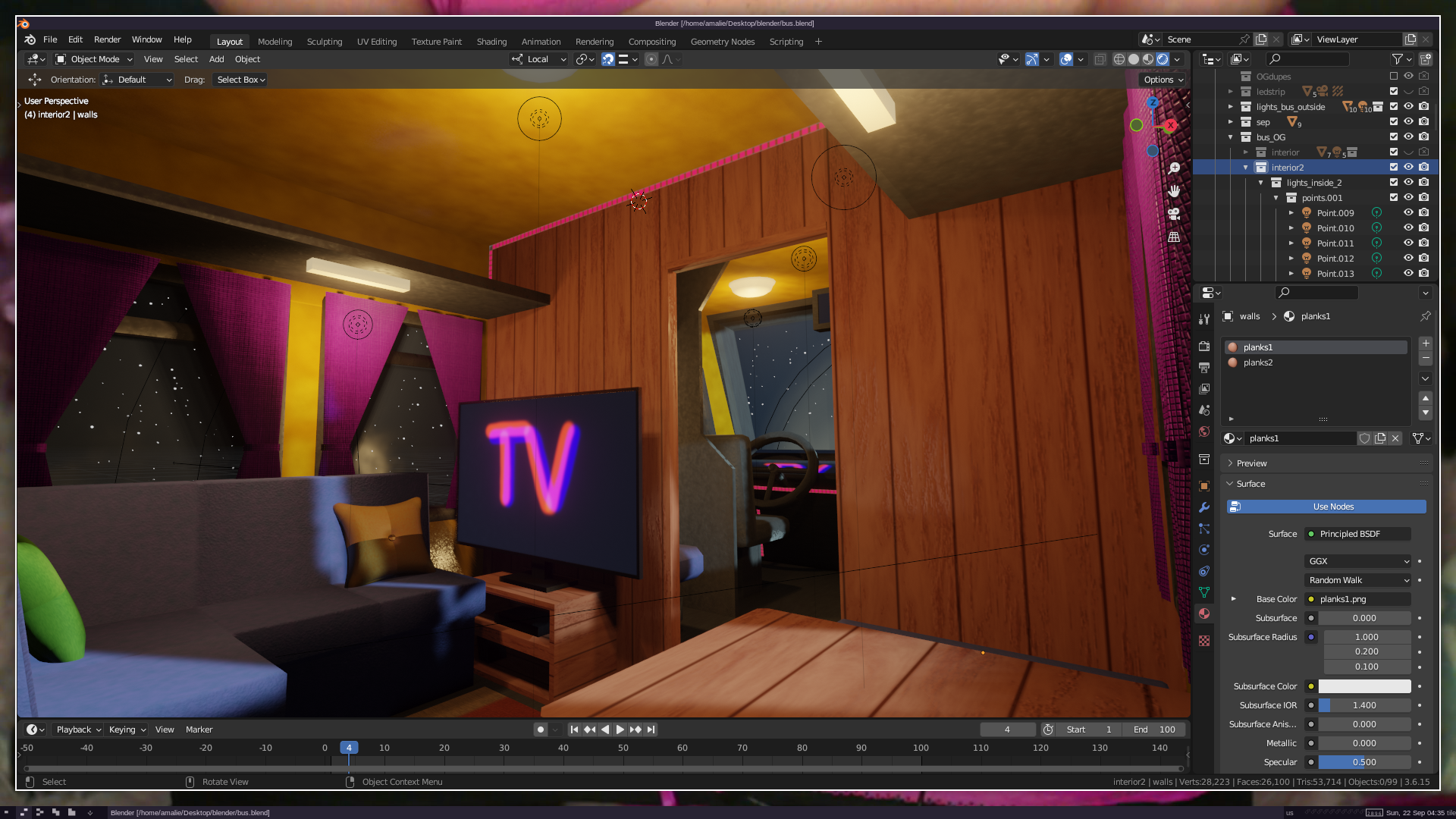Add a new material slot (plus)
The width and height of the screenshot is (1456, 819).
click(1426, 344)
